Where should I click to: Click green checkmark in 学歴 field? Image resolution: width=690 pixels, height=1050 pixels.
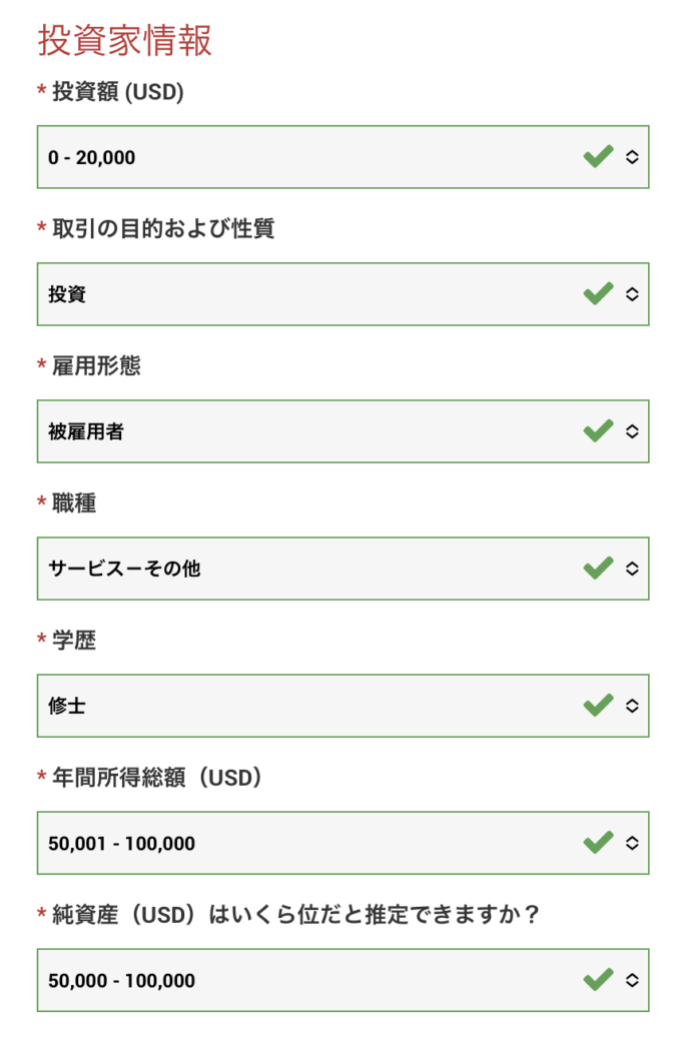tap(598, 705)
